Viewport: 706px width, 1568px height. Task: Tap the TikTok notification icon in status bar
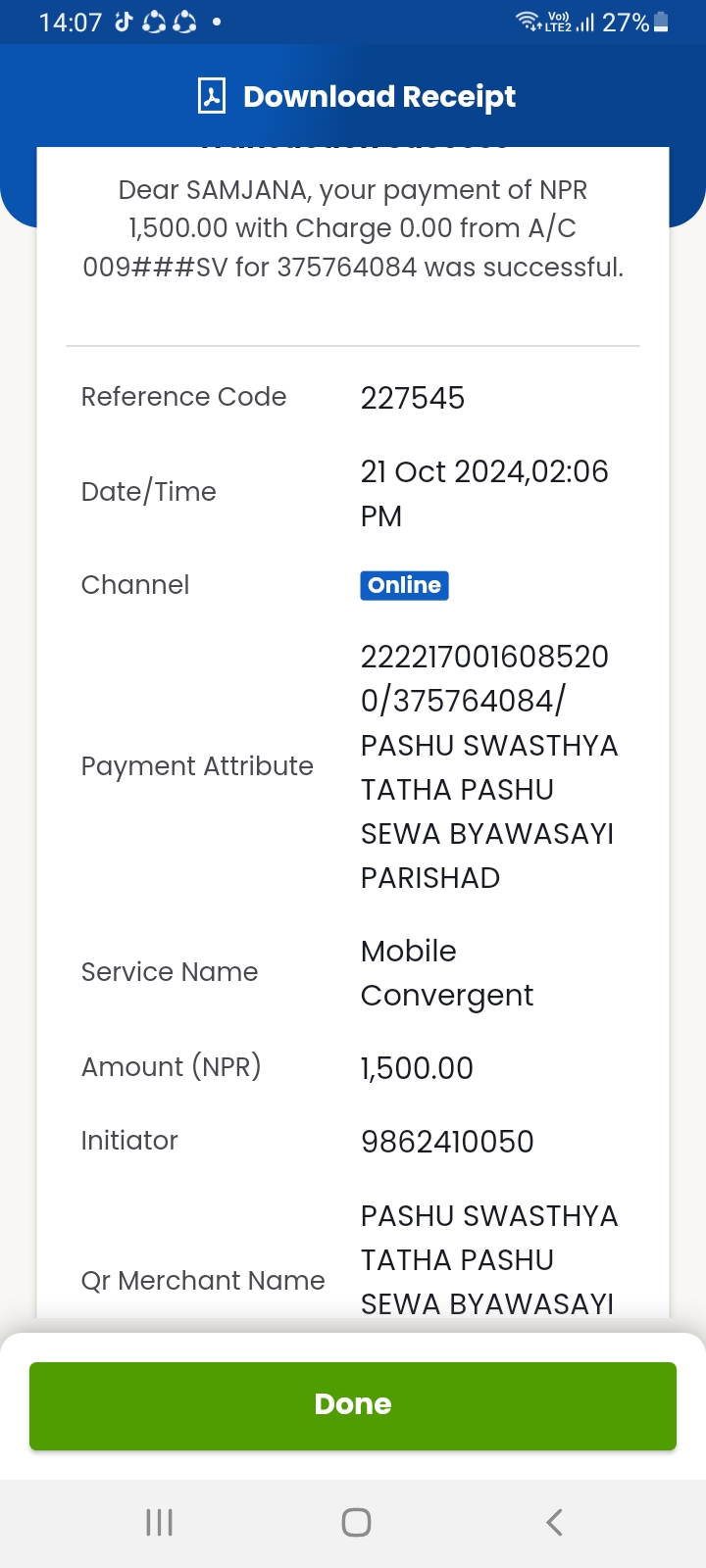124,22
